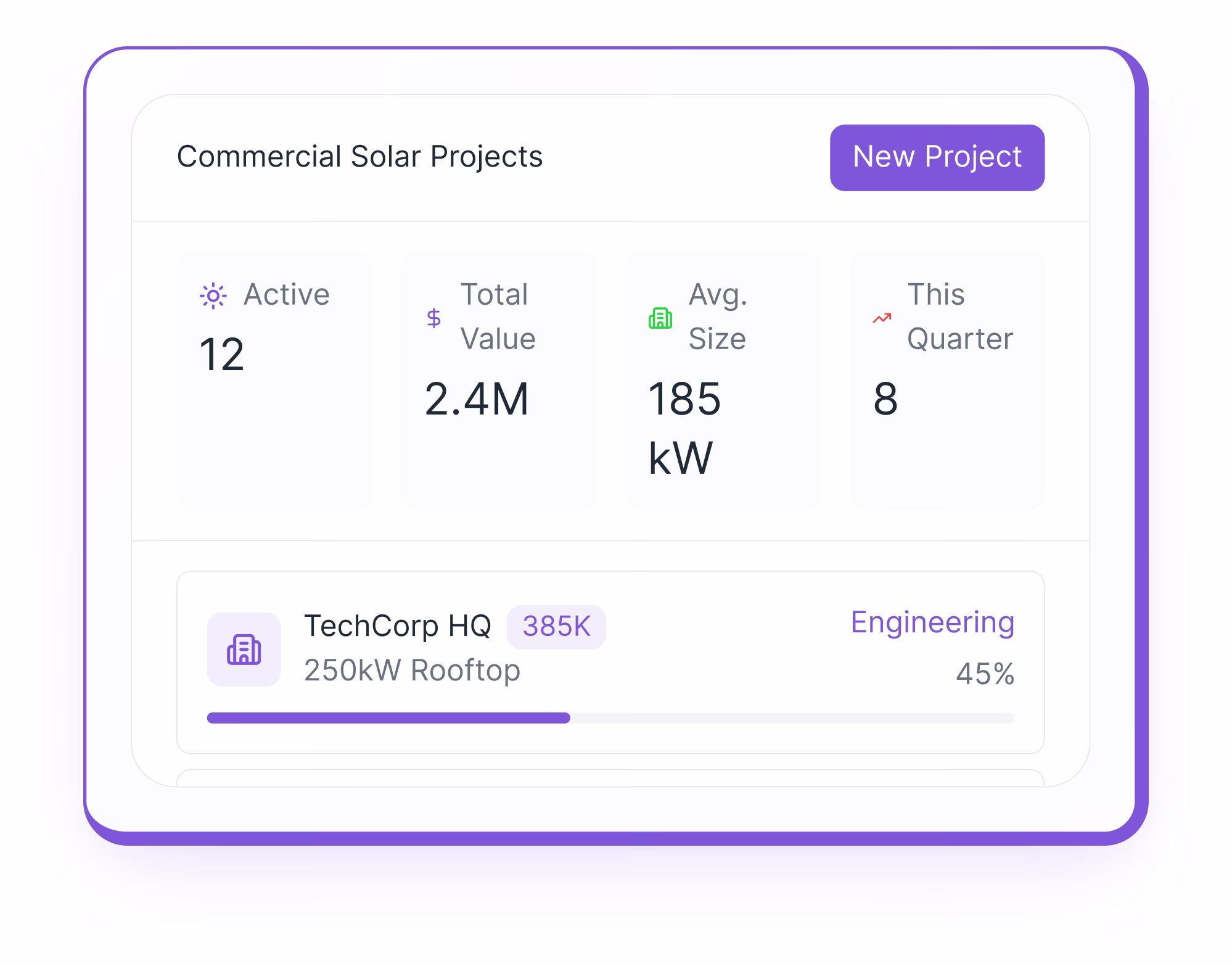Click the green building icon on Avg. Size card
Image resolution: width=1232 pixels, height=966 pixels.
pyautogui.click(x=660, y=318)
